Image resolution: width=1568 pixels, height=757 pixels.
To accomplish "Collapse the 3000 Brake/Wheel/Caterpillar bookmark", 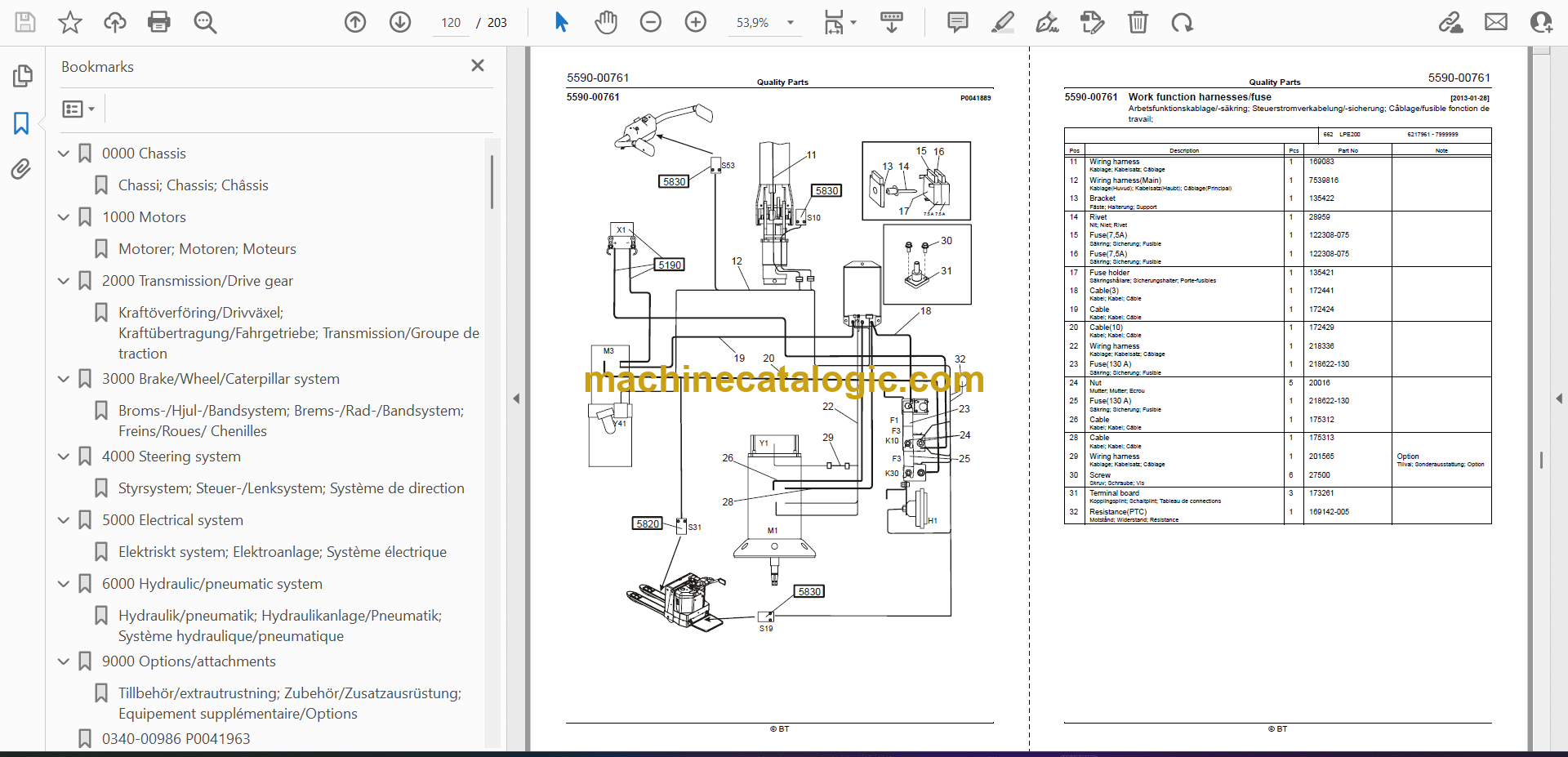I will [x=64, y=379].
